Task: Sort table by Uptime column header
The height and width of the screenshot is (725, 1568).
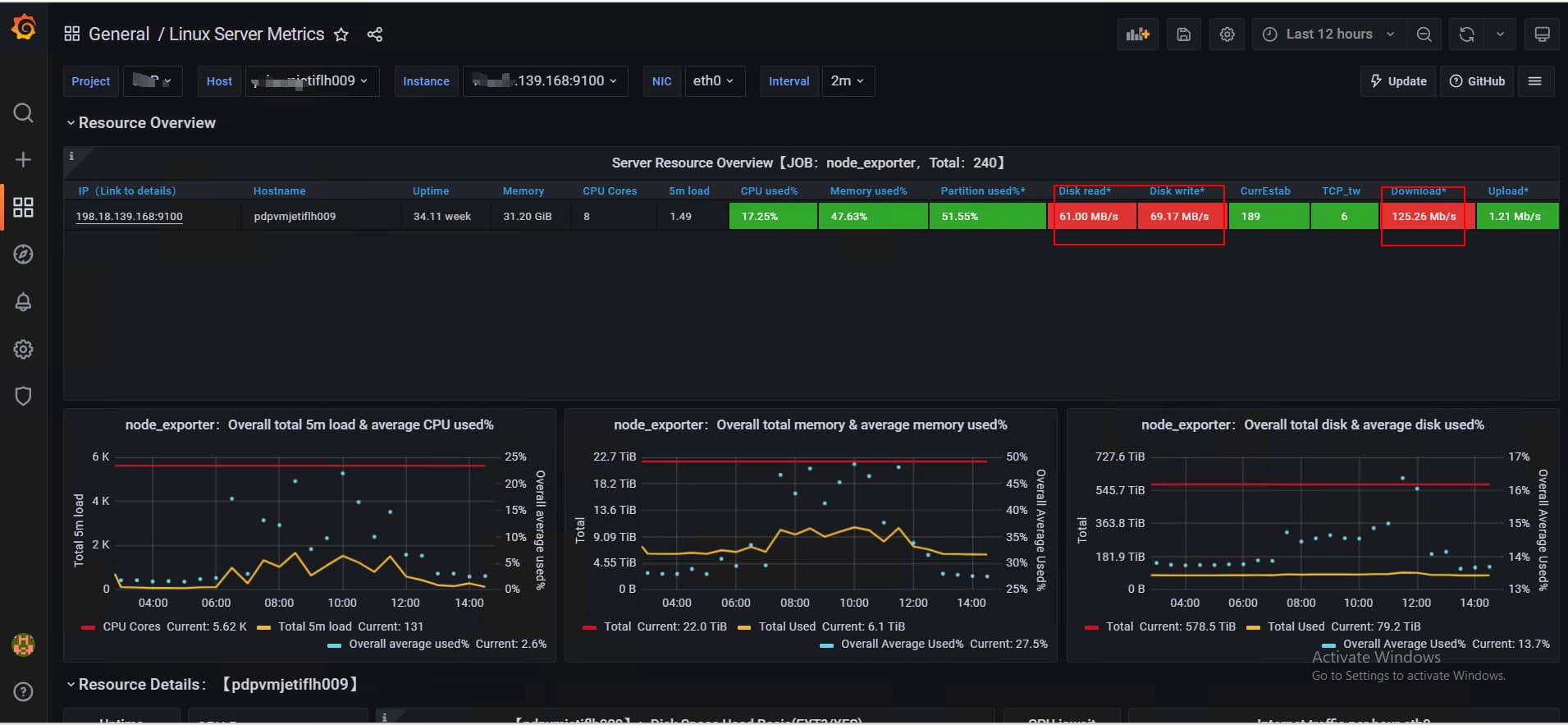Action: tap(431, 191)
